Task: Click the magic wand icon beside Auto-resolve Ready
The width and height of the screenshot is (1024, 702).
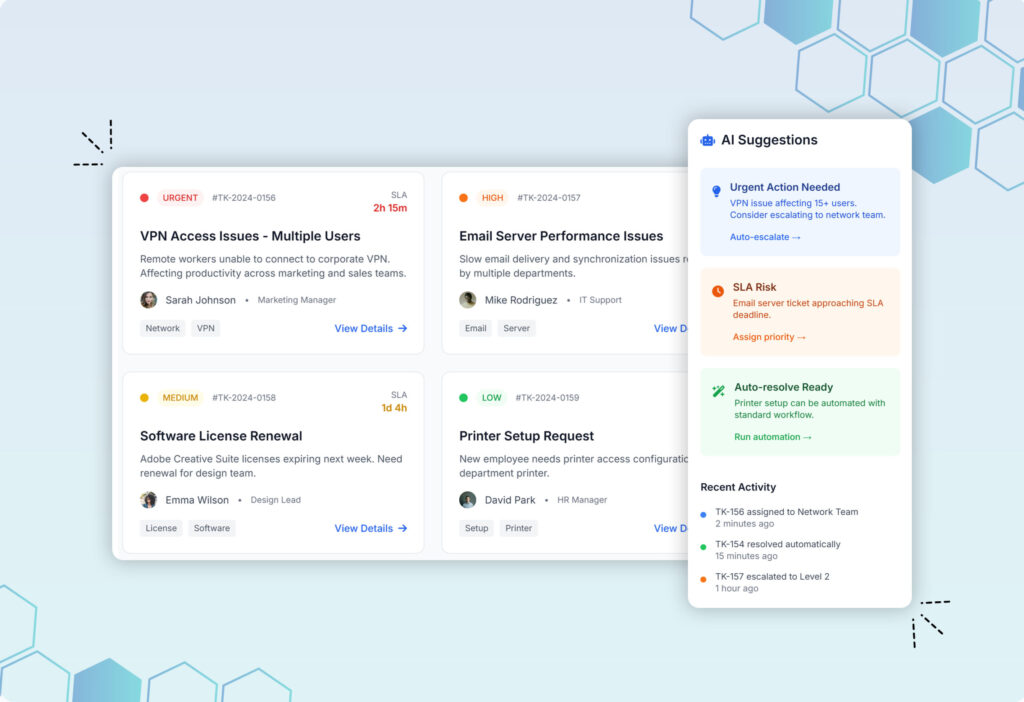Action: click(718, 391)
